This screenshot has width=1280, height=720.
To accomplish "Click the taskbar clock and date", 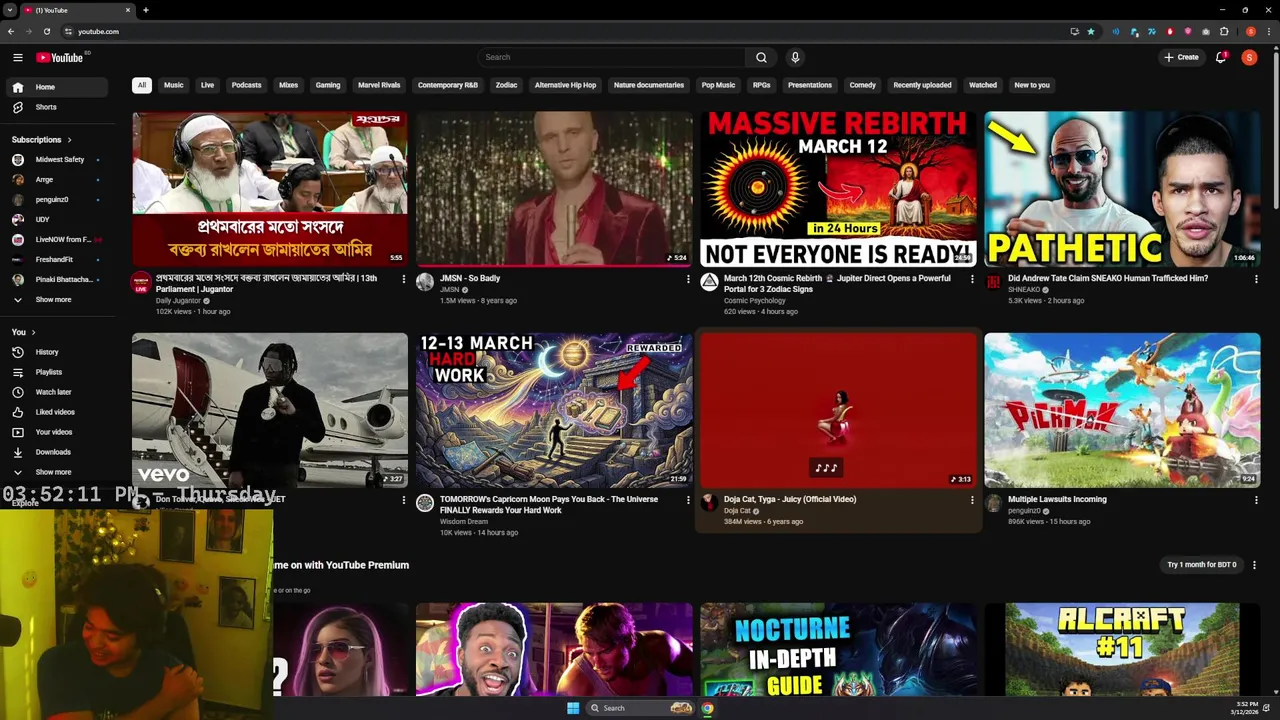I will pos(1245,708).
